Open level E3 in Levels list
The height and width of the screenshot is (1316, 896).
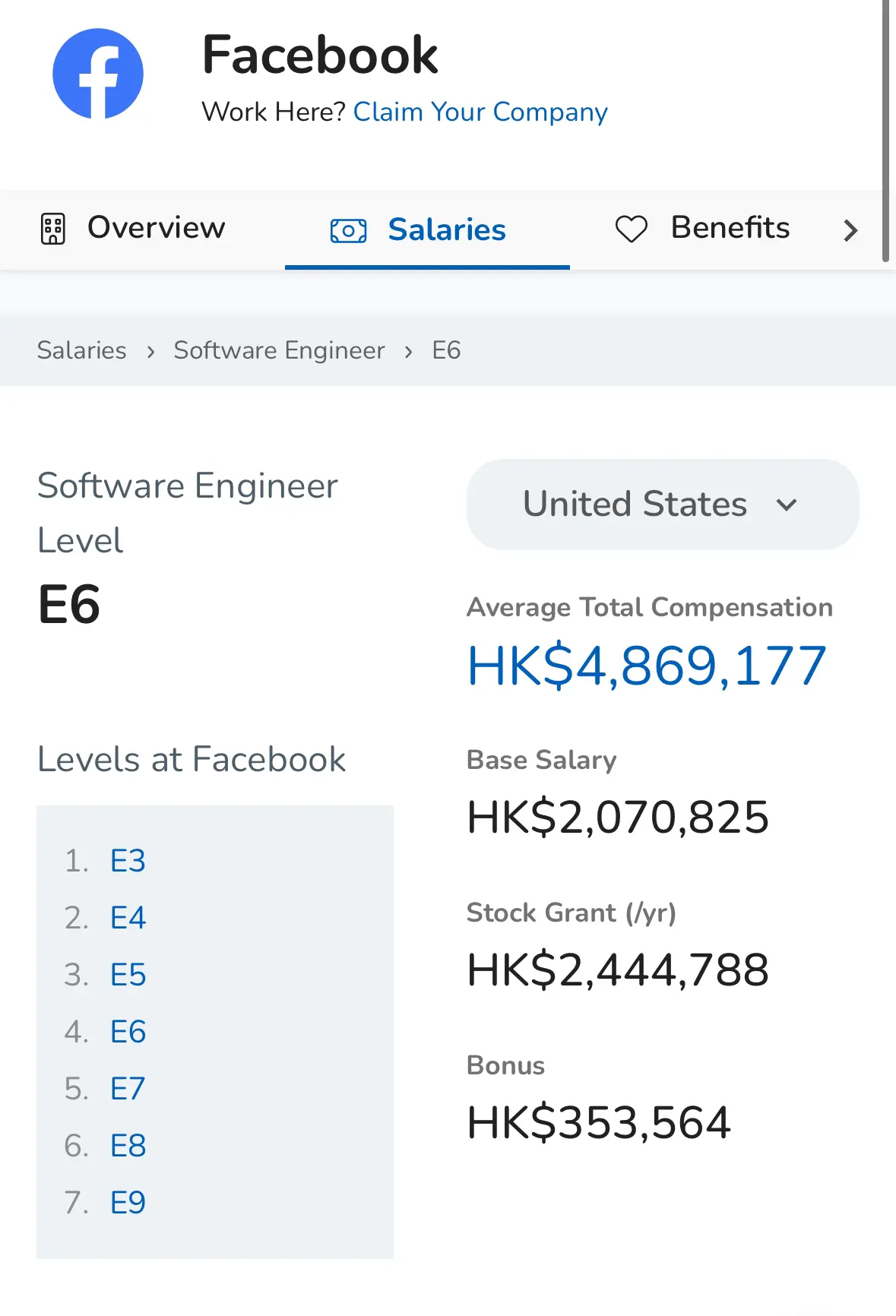click(x=128, y=861)
